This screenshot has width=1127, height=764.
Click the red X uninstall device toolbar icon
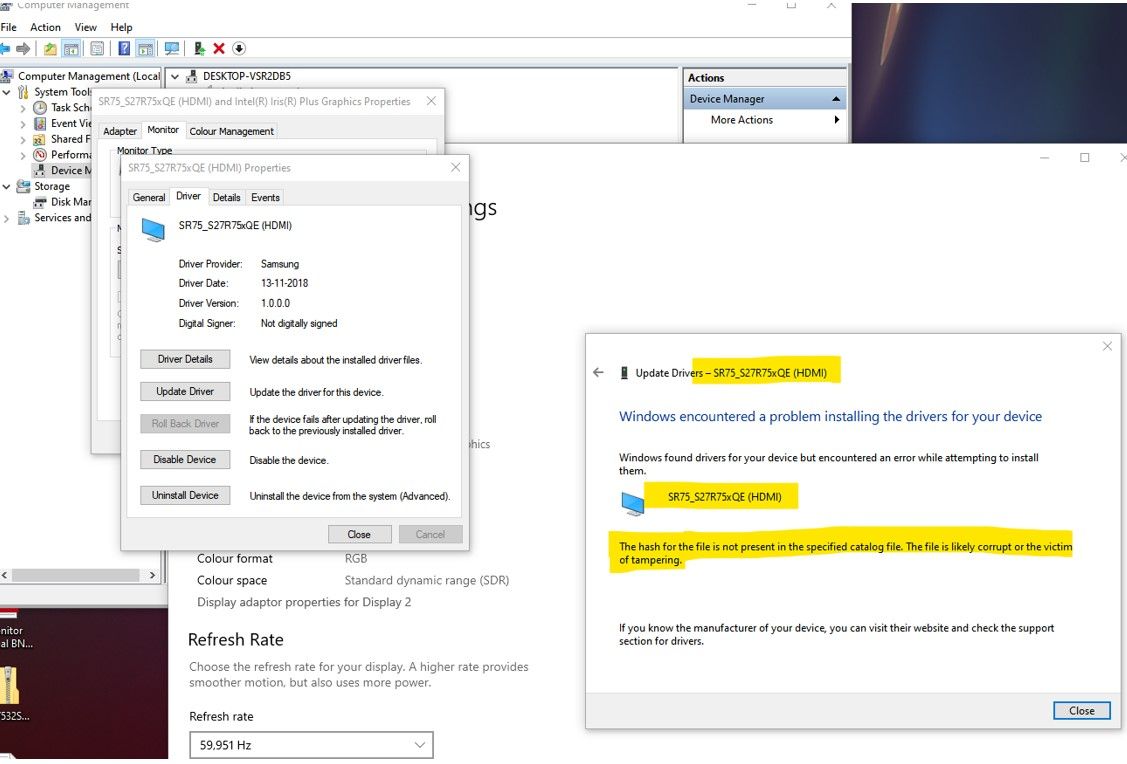coord(219,48)
